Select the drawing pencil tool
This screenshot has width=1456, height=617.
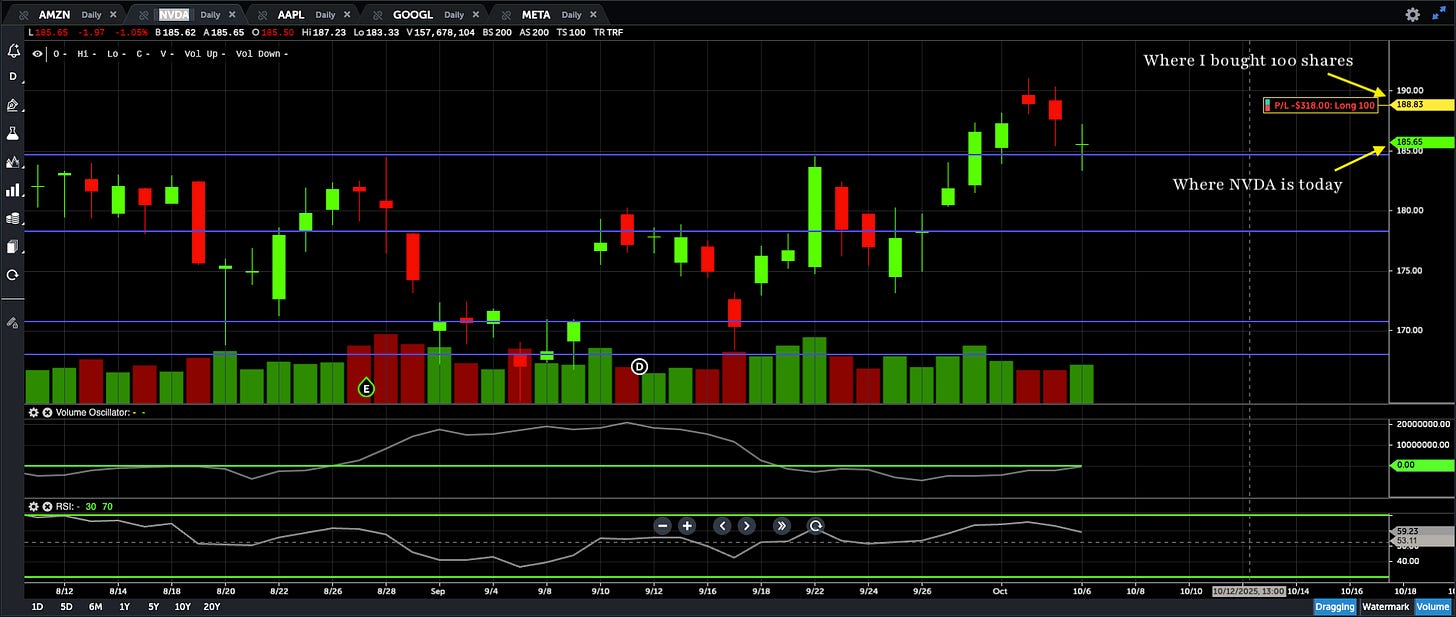(13, 104)
